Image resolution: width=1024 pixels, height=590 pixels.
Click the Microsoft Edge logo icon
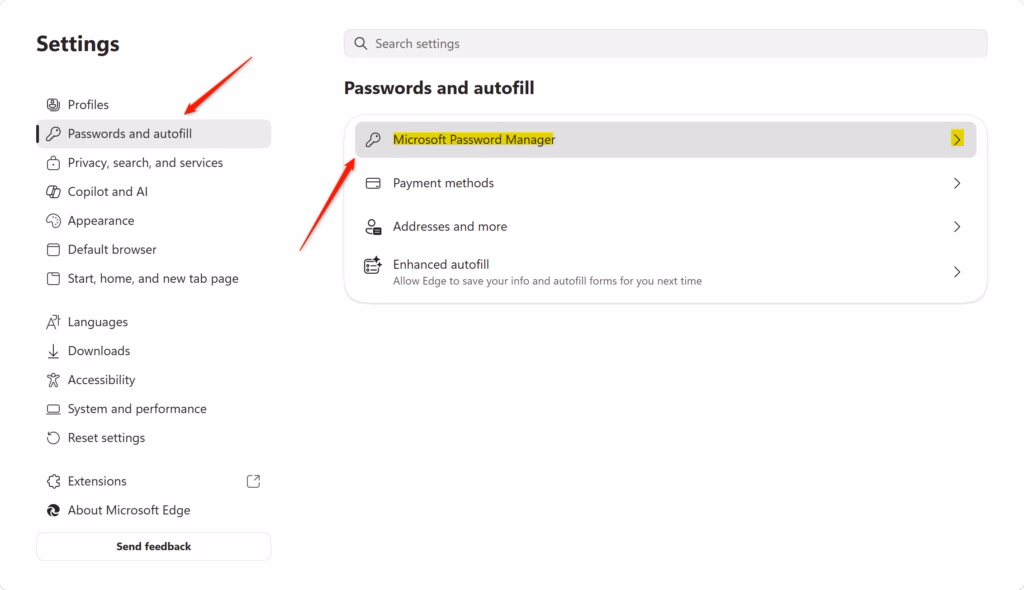click(53, 510)
